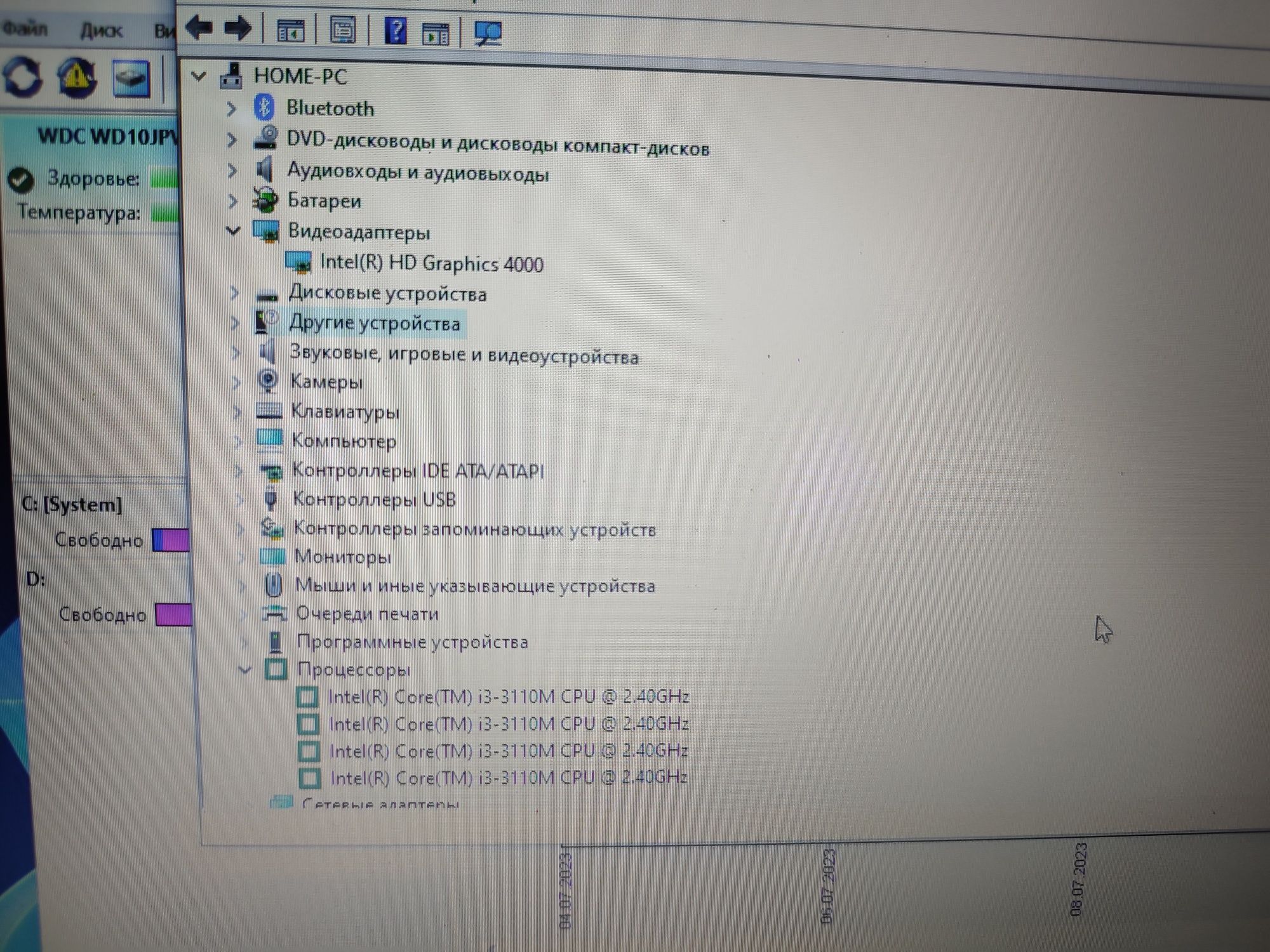
Task: Select Мыши и иные указывающие устройства
Action: click(x=475, y=585)
